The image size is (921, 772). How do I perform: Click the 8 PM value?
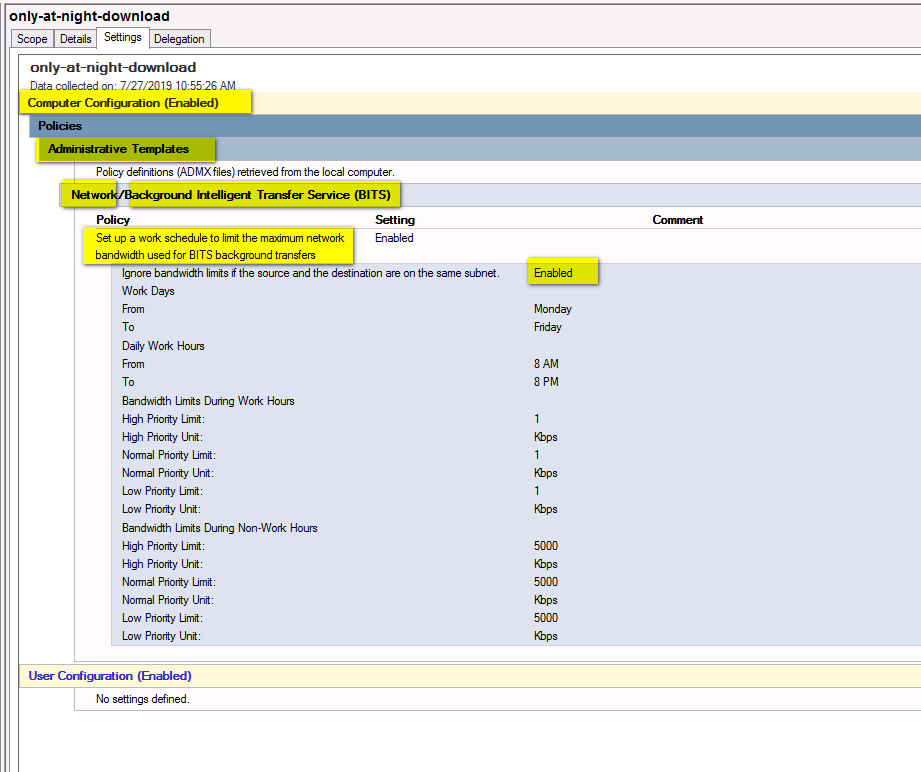click(x=546, y=382)
